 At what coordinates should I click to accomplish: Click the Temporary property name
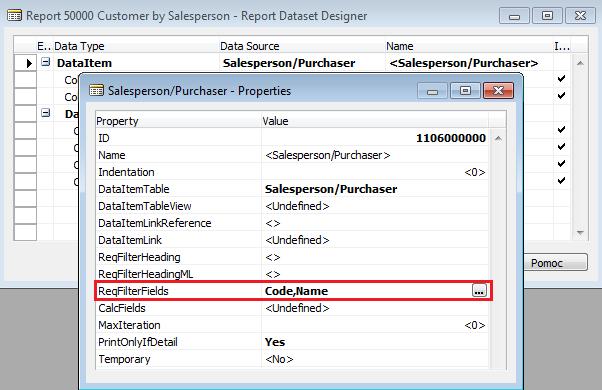click(124, 359)
